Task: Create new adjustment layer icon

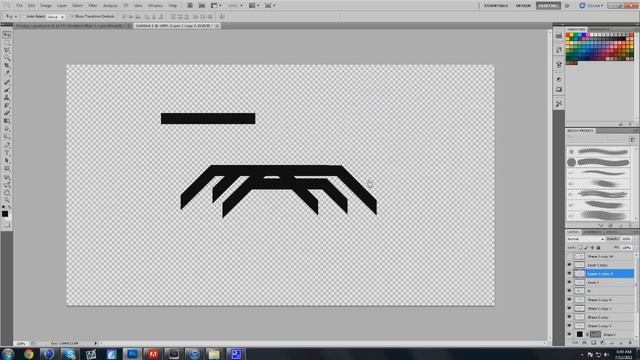Action: 602,343
